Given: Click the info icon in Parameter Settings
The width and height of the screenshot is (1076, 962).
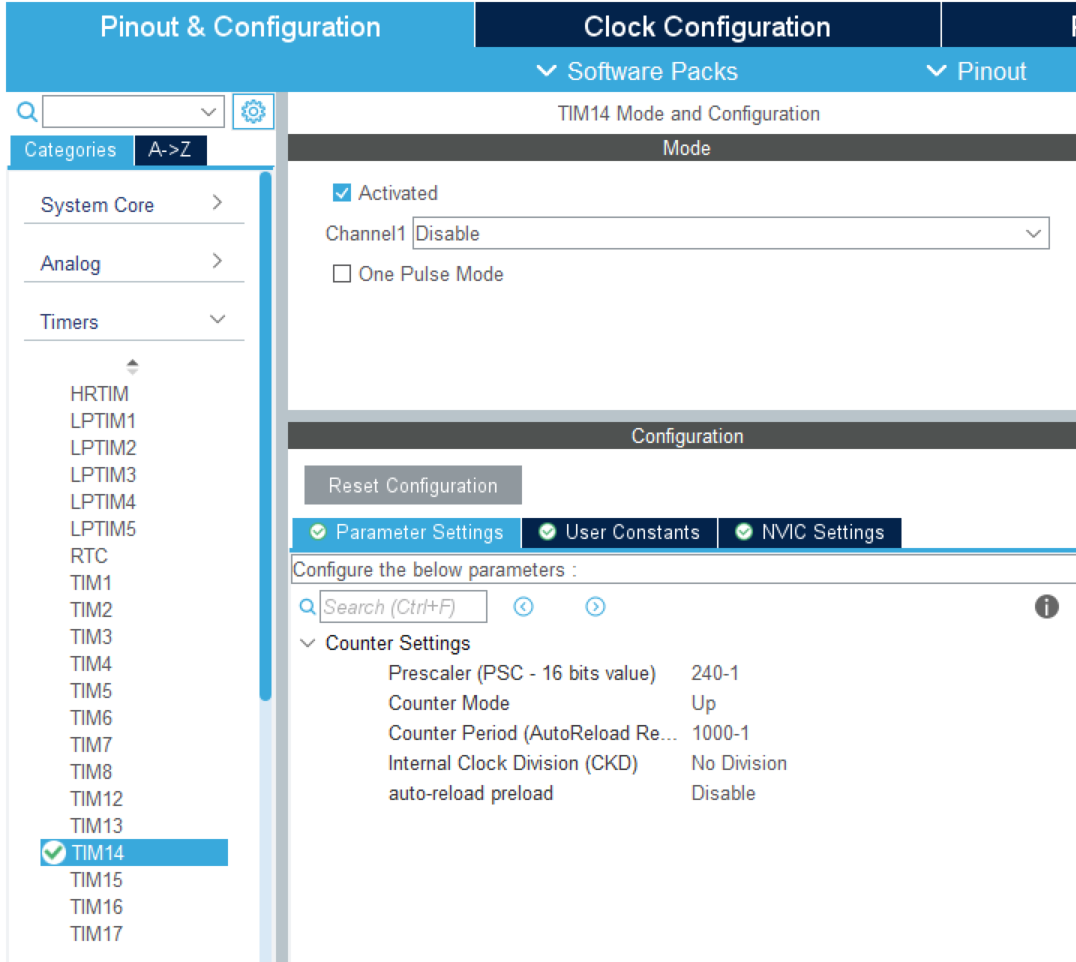Looking at the screenshot, I should point(1046,606).
